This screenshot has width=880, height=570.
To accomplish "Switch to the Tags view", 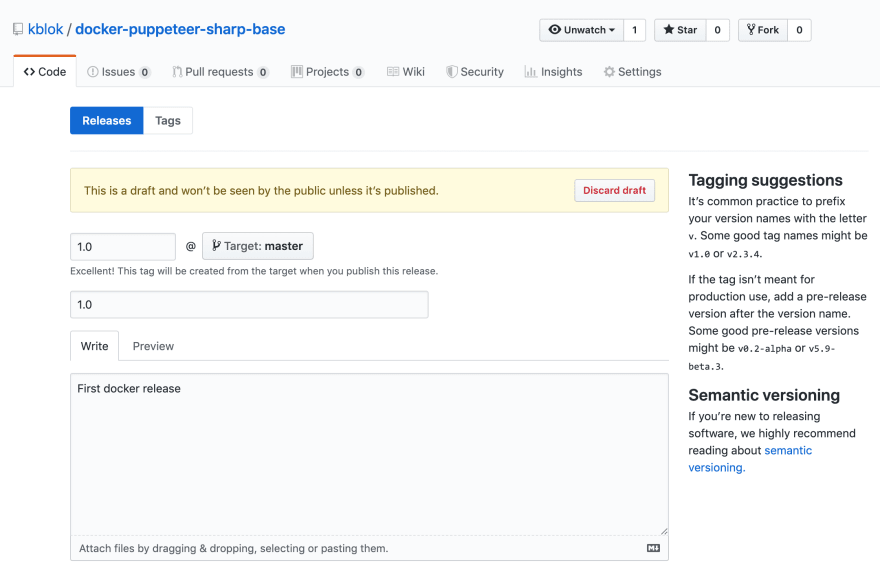I will [168, 121].
